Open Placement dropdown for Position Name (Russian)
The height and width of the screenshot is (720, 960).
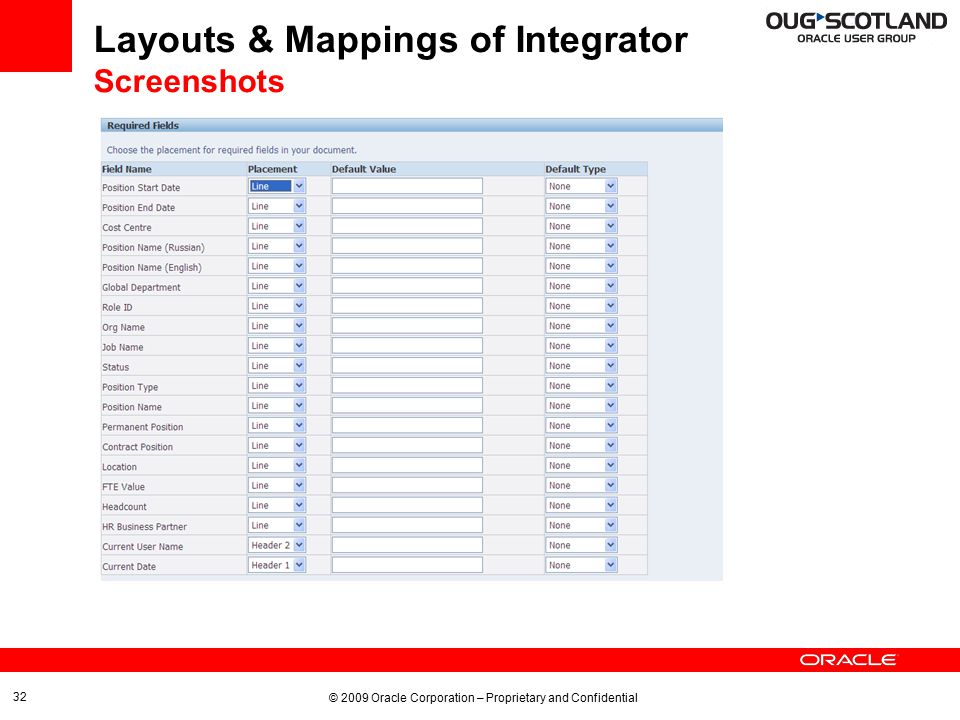277,246
